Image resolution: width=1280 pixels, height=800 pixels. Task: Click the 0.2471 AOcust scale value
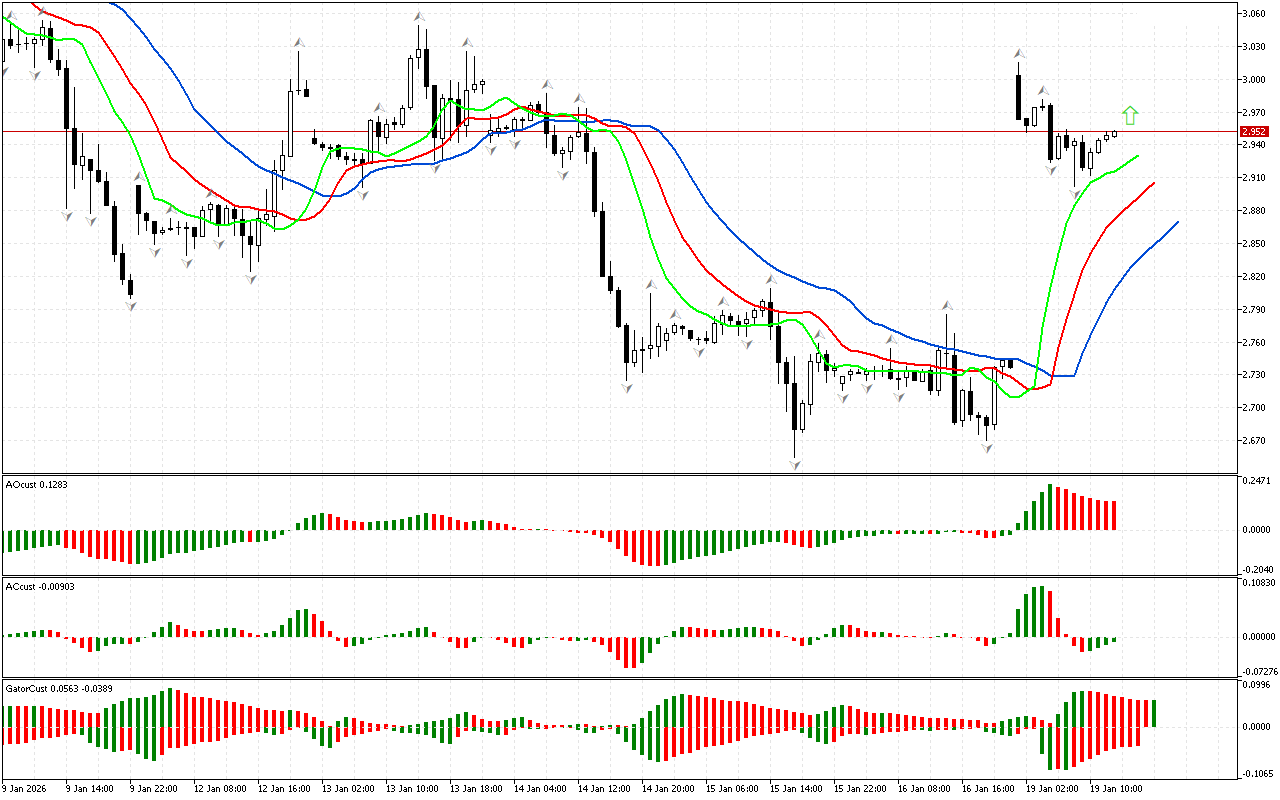(x=1256, y=482)
